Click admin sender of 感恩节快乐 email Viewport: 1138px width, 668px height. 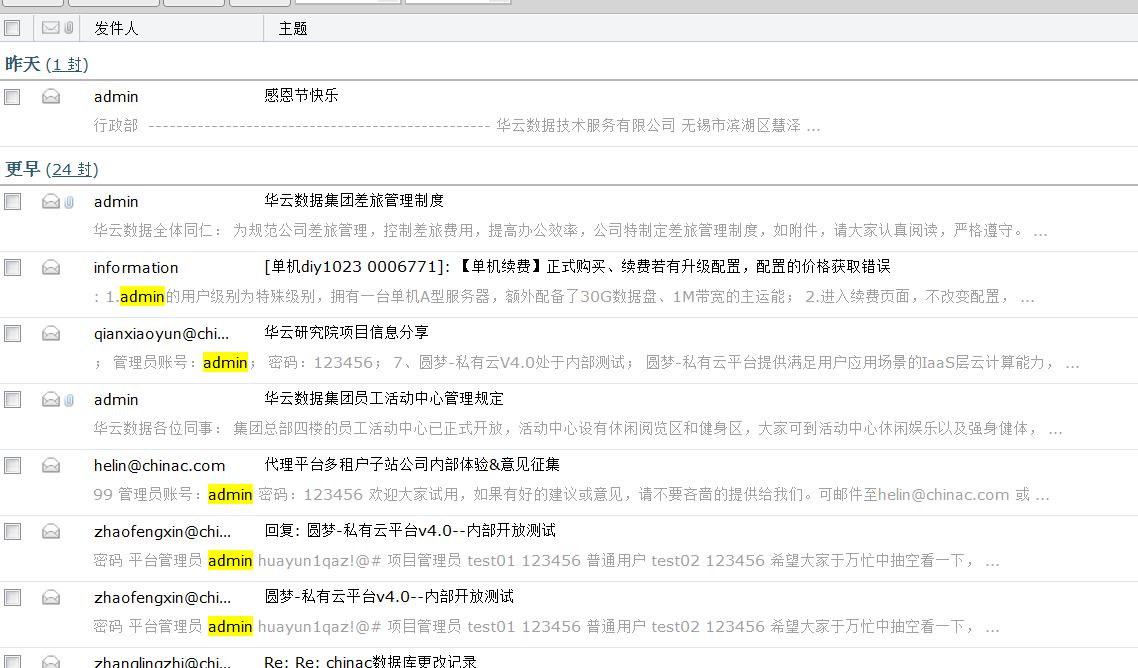point(116,97)
